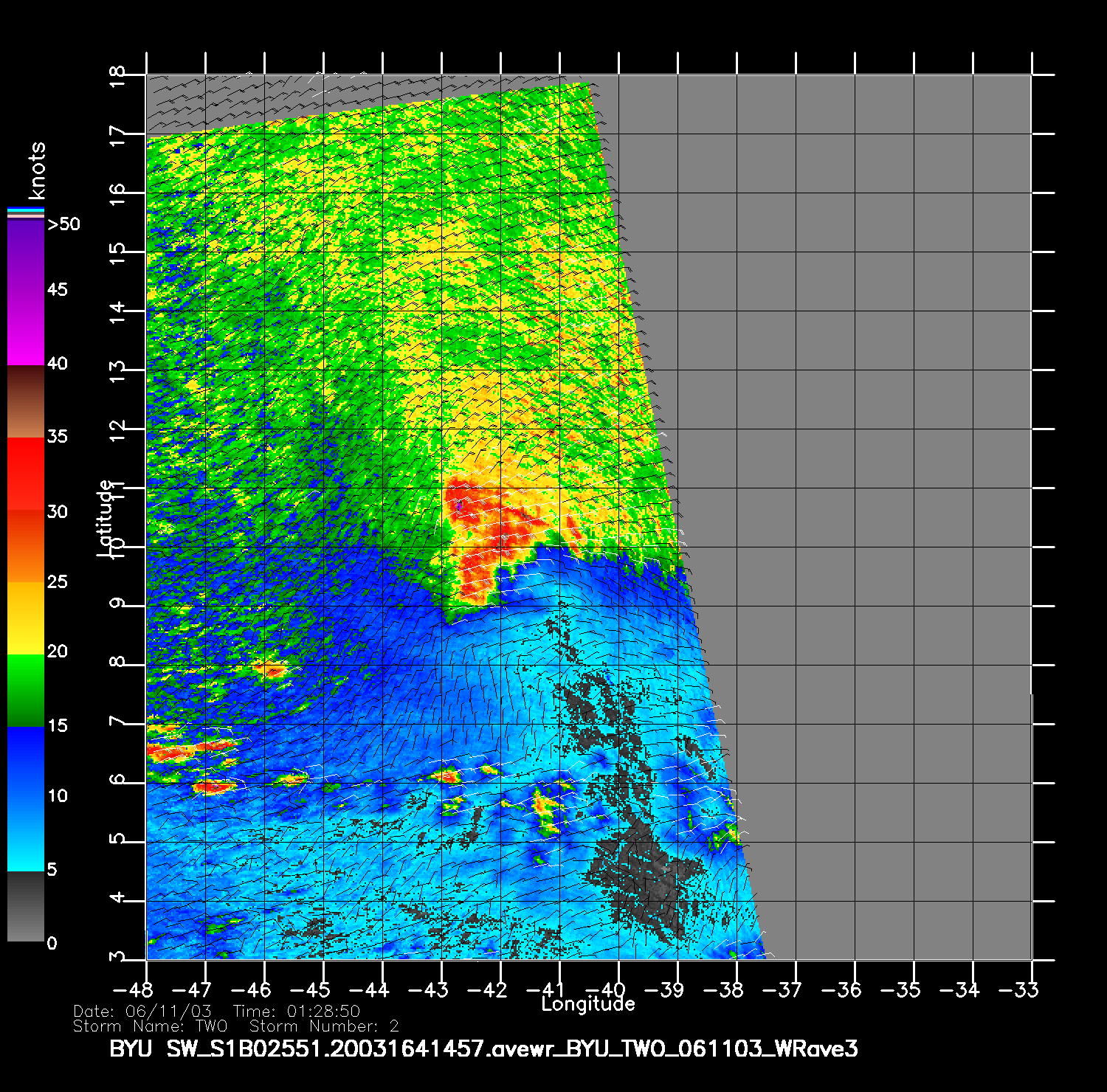
Task: Click longitude tick label '−37'
Action: [782, 989]
